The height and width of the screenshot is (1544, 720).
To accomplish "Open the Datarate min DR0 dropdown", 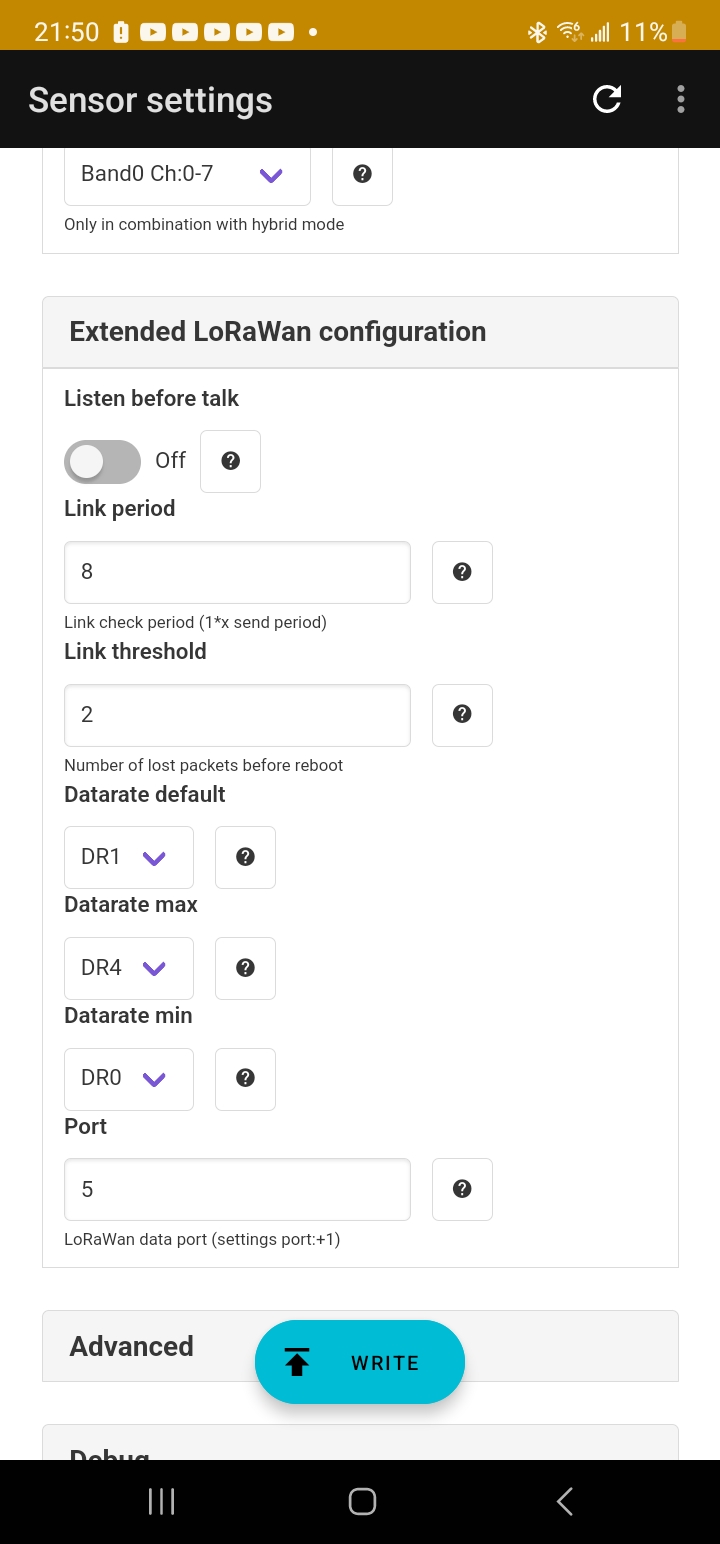I will point(129,1078).
